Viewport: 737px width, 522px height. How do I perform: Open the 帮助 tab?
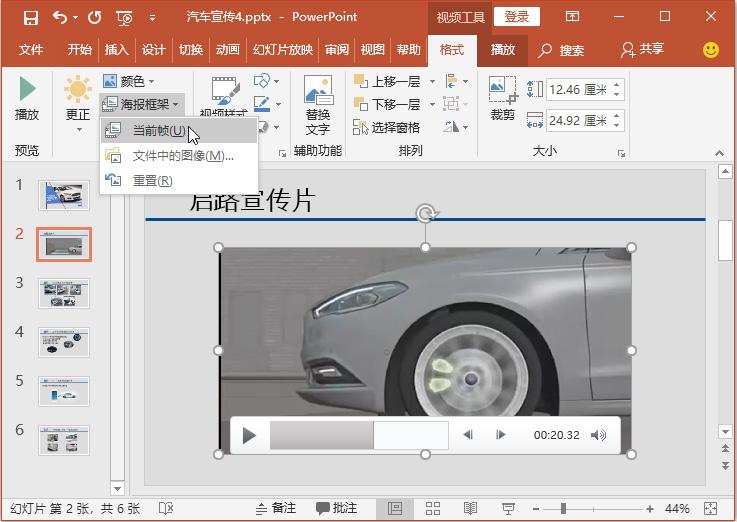408,49
